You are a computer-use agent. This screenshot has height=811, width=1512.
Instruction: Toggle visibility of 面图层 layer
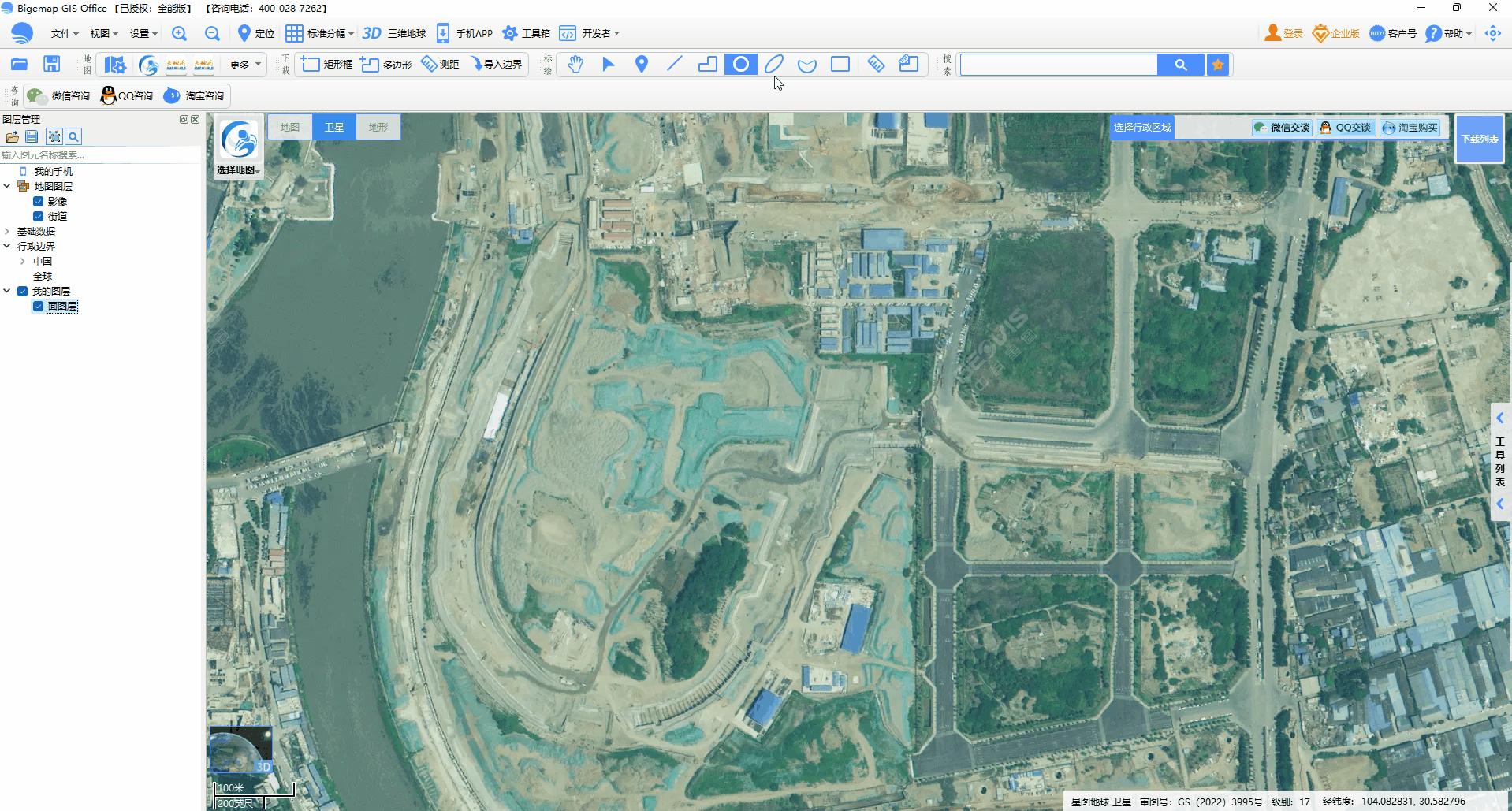tap(38, 306)
